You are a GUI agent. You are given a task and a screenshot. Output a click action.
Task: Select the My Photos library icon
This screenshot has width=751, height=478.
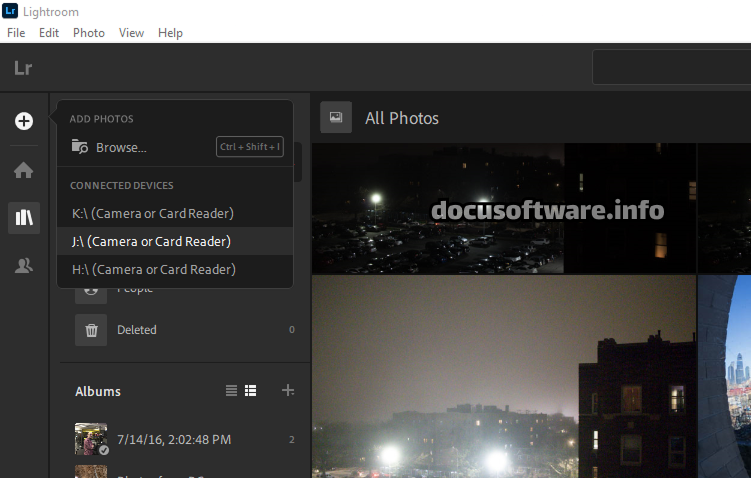click(x=24, y=218)
